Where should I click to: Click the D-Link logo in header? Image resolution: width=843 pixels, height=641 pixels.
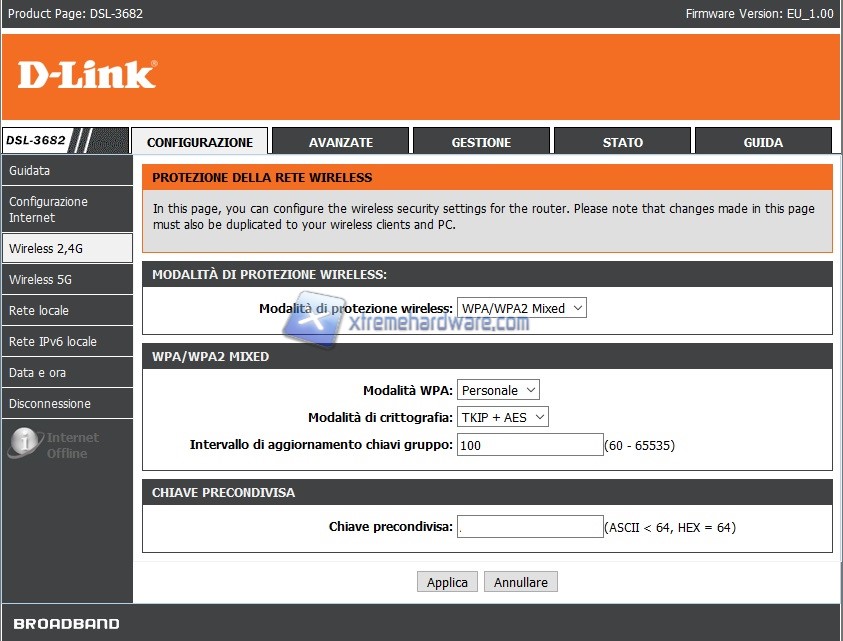[87, 74]
